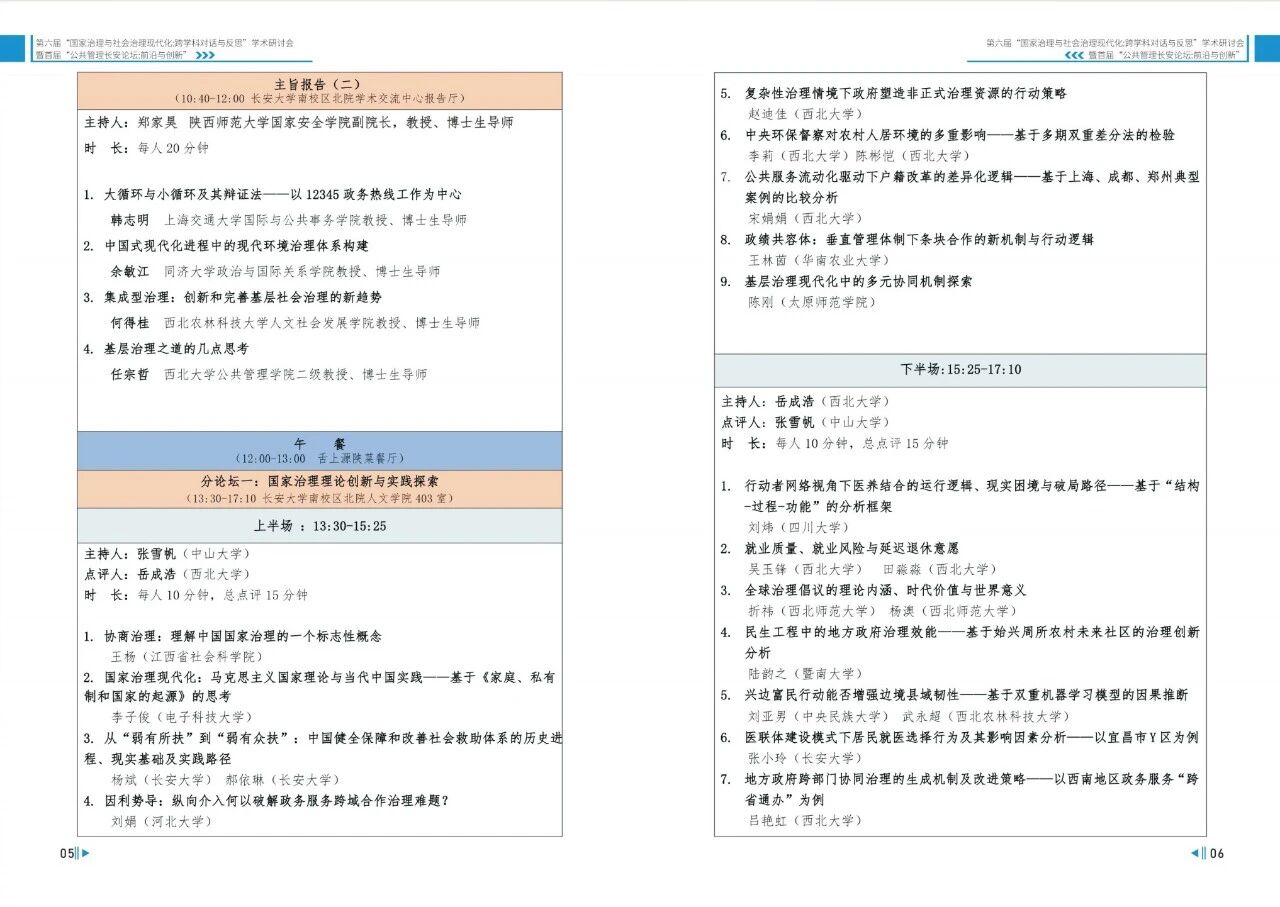The image size is (1280, 907).
Task: Click the triple right chevrons in left header
Action: tap(204, 56)
